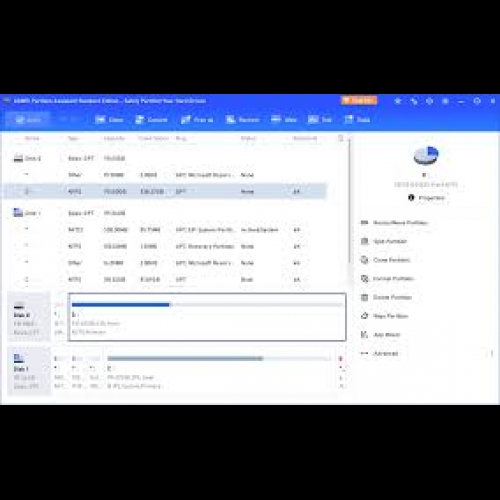Image resolution: width=500 pixels, height=500 pixels.
Task: Open the Tools toolbar menu
Action: coord(357,120)
